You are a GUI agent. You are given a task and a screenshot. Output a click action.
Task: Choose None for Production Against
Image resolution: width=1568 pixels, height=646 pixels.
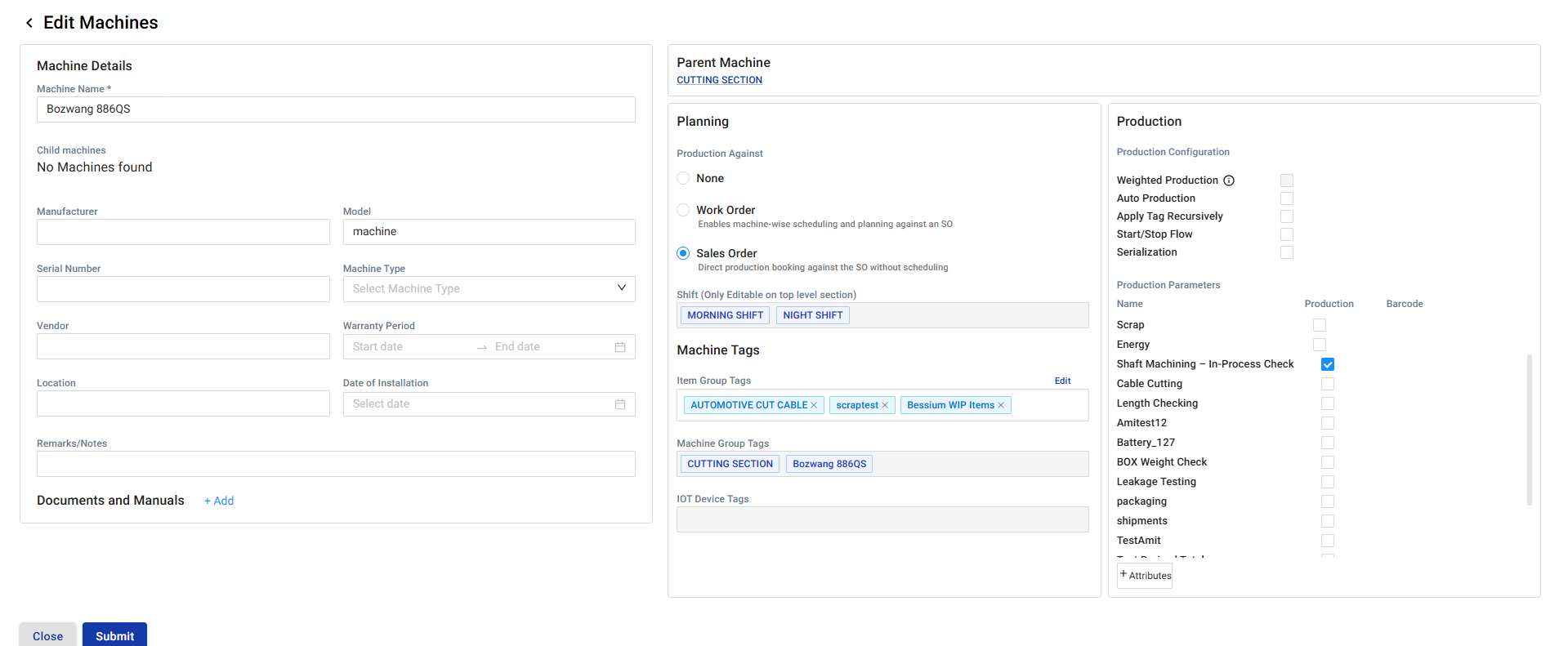point(683,178)
